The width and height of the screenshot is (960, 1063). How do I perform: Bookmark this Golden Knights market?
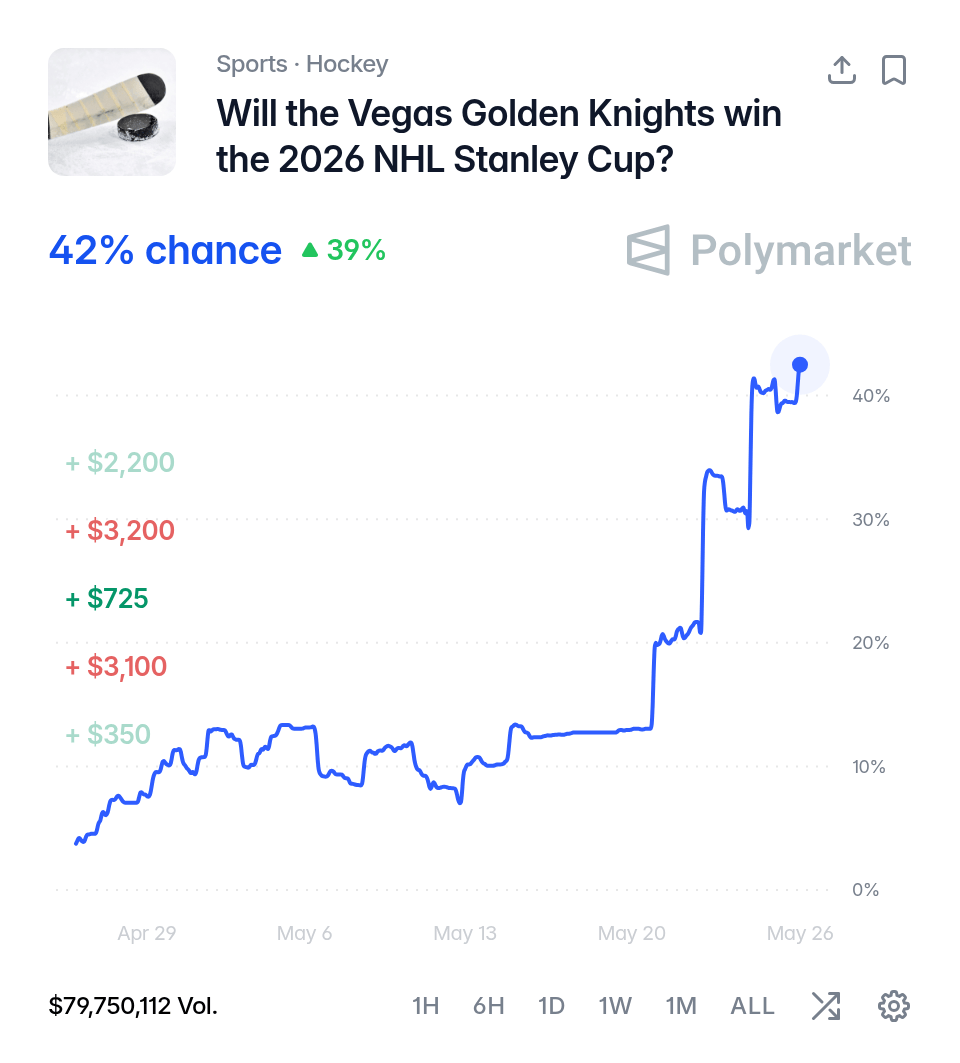[894, 70]
